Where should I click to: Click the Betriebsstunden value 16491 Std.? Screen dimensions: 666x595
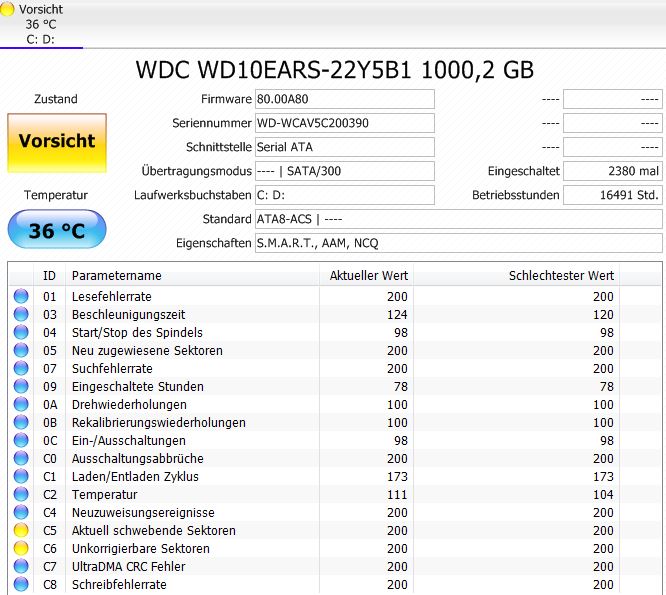[612, 195]
